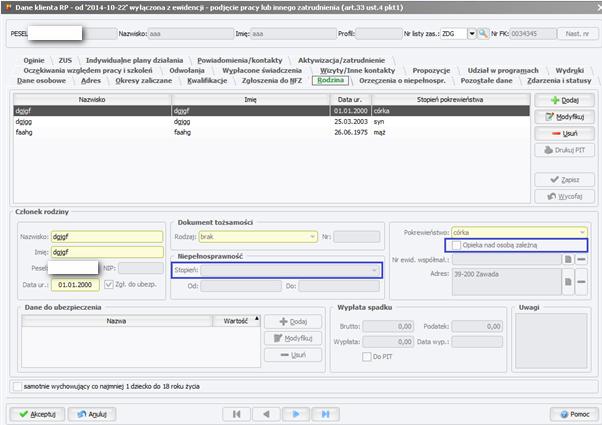Click the Wycofaj button
The height and width of the screenshot is (425, 602).
pyautogui.click(x=564, y=196)
